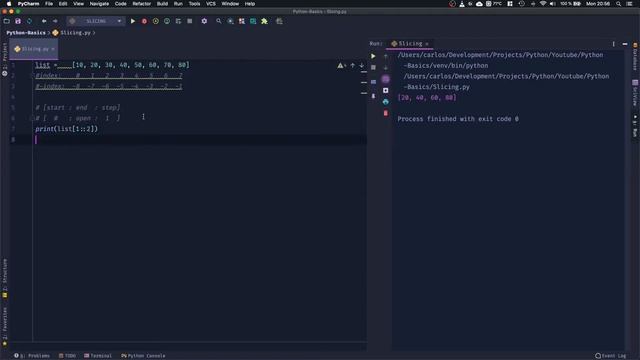640x360 pixels.
Task: Click the concurrency diagram toolbar icon
Action: [178, 21]
